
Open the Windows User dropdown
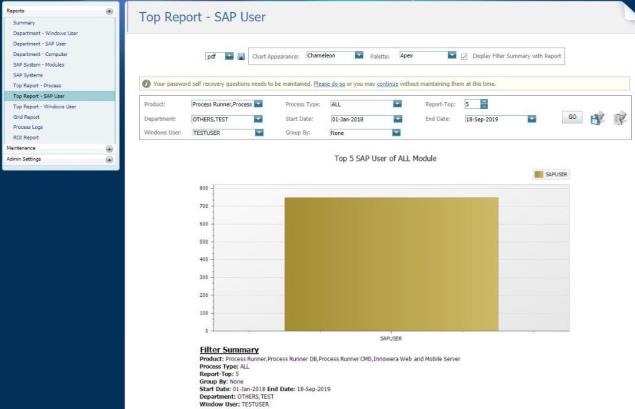(x=259, y=133)
